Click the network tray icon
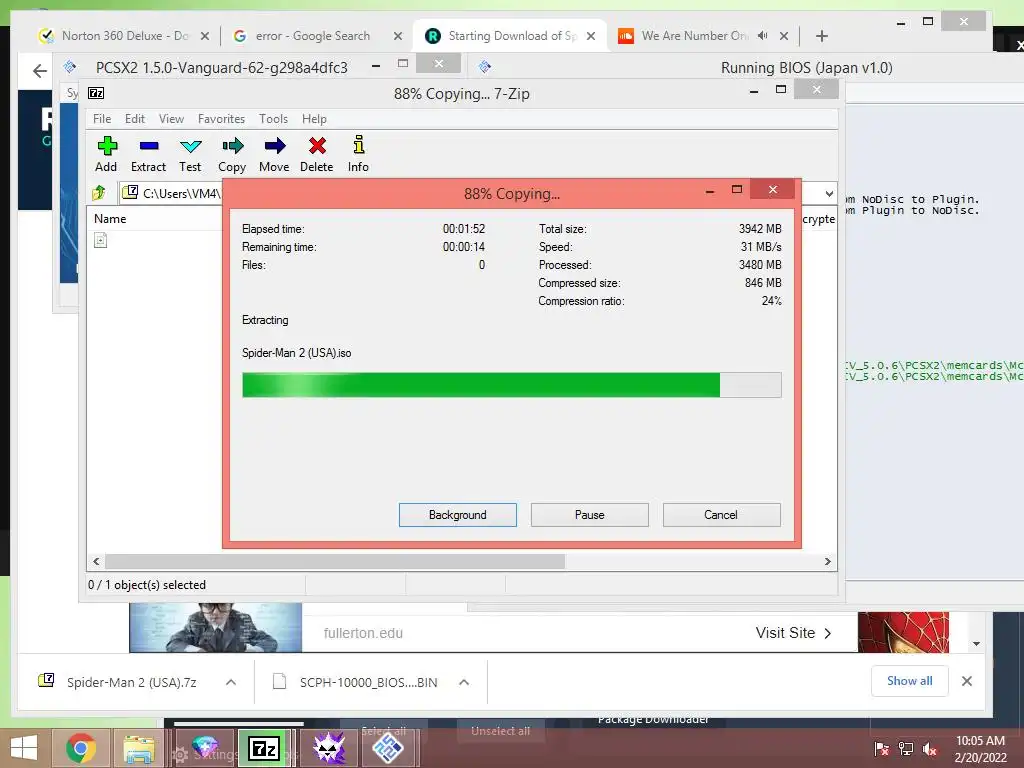This screenshot has width=1024, height=768. [906, 748]
